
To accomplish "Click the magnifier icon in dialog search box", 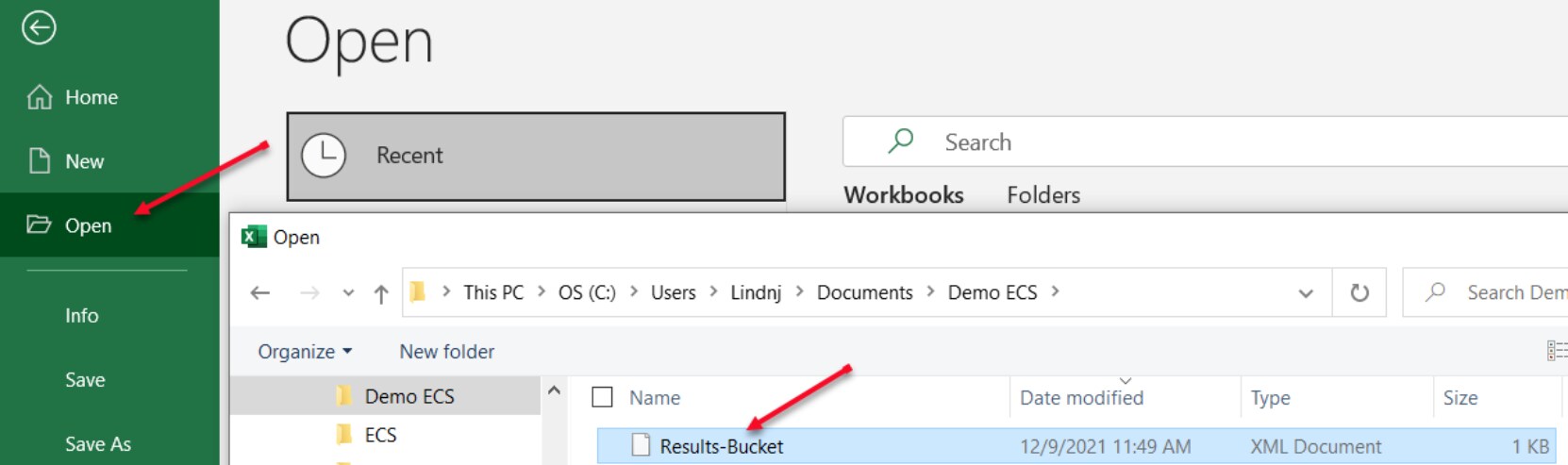I will tap(1436, 292).
